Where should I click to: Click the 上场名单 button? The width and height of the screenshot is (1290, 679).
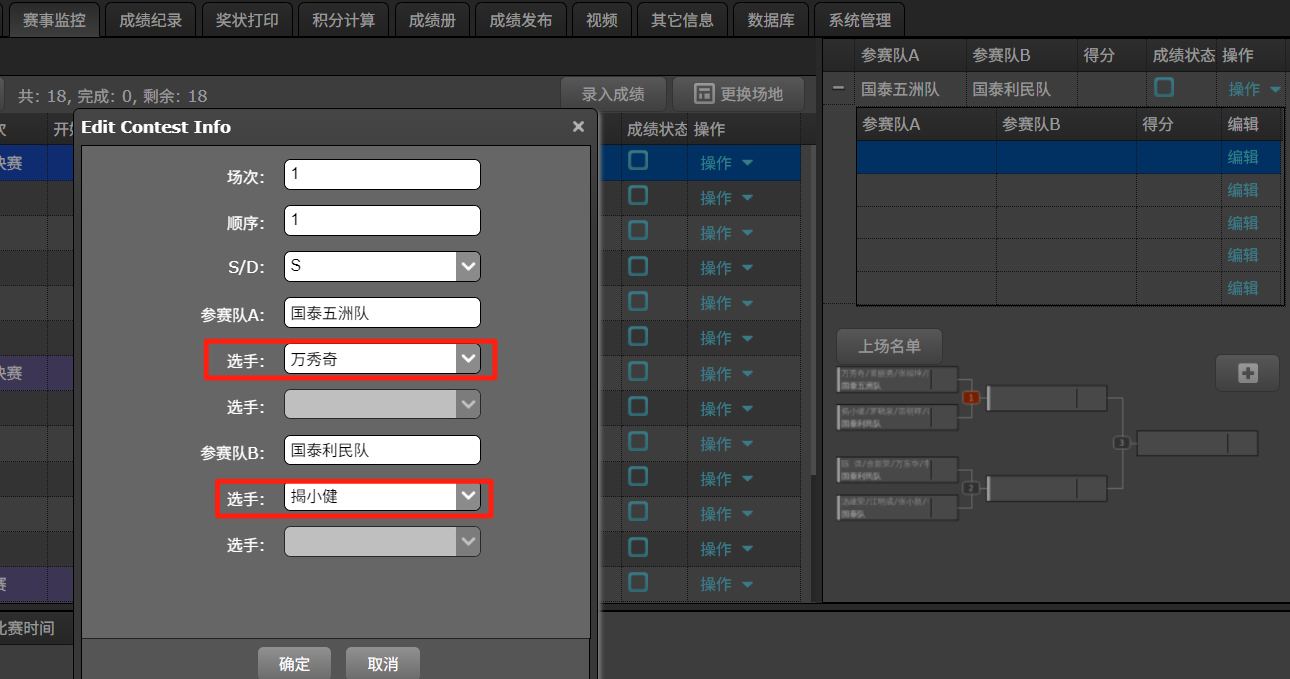pyautogui.click(x=889, y=346)
